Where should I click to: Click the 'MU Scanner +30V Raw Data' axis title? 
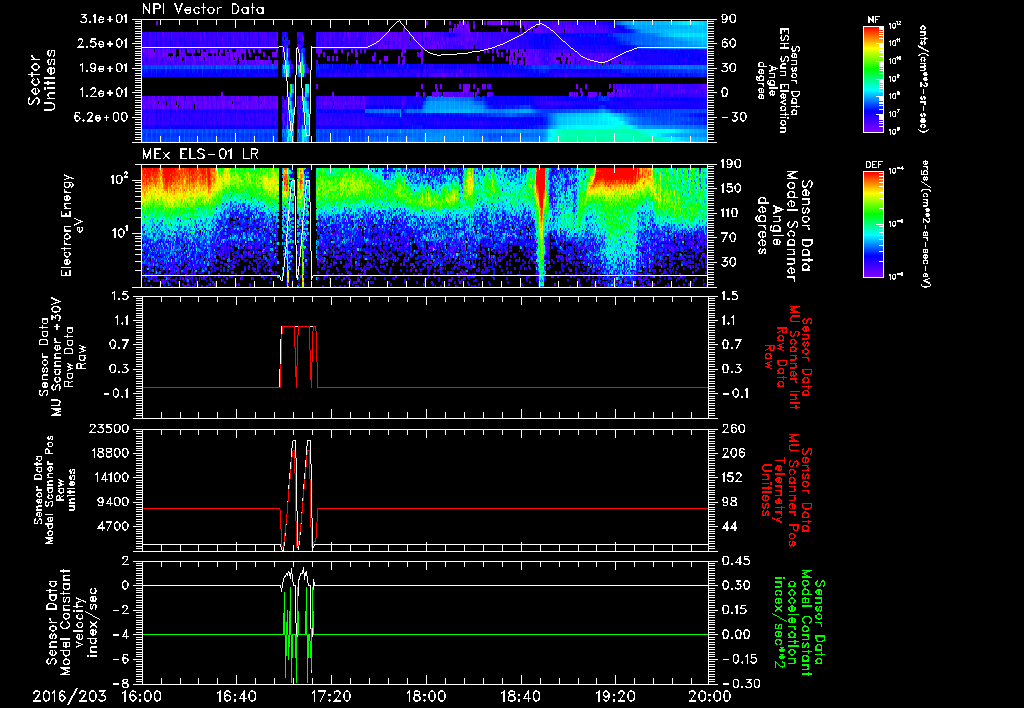click(62, 357)
